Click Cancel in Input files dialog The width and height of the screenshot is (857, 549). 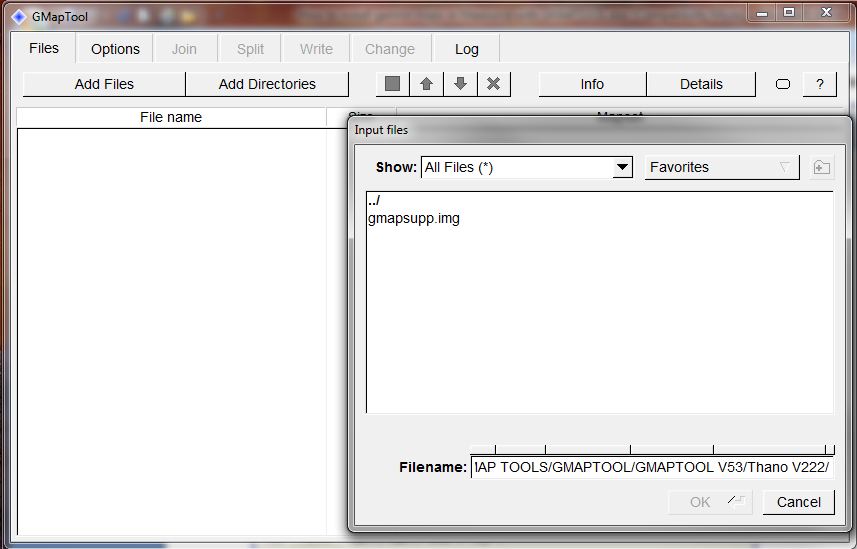pyautogui.click(x=798, y=502)
